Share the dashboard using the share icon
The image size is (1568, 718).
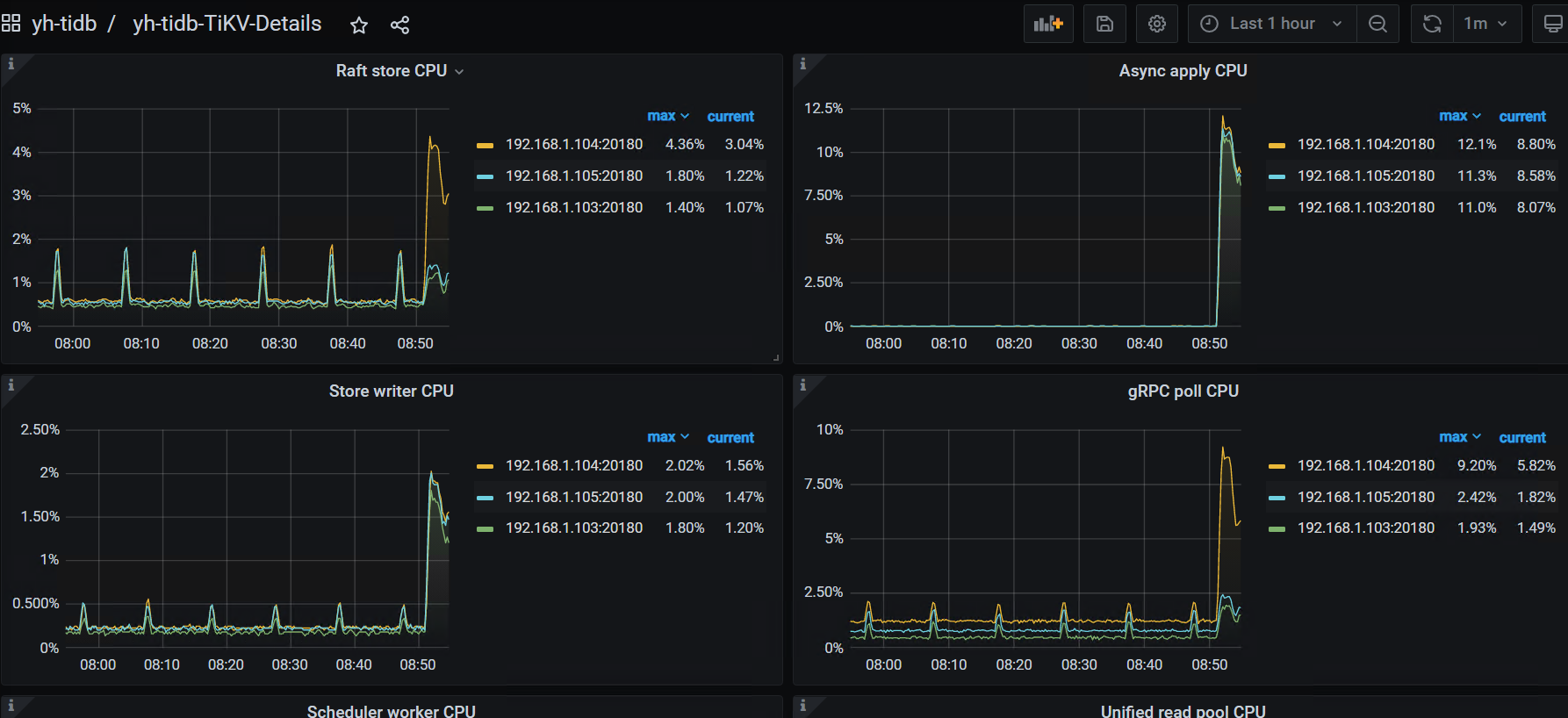[x=399, y=25]
